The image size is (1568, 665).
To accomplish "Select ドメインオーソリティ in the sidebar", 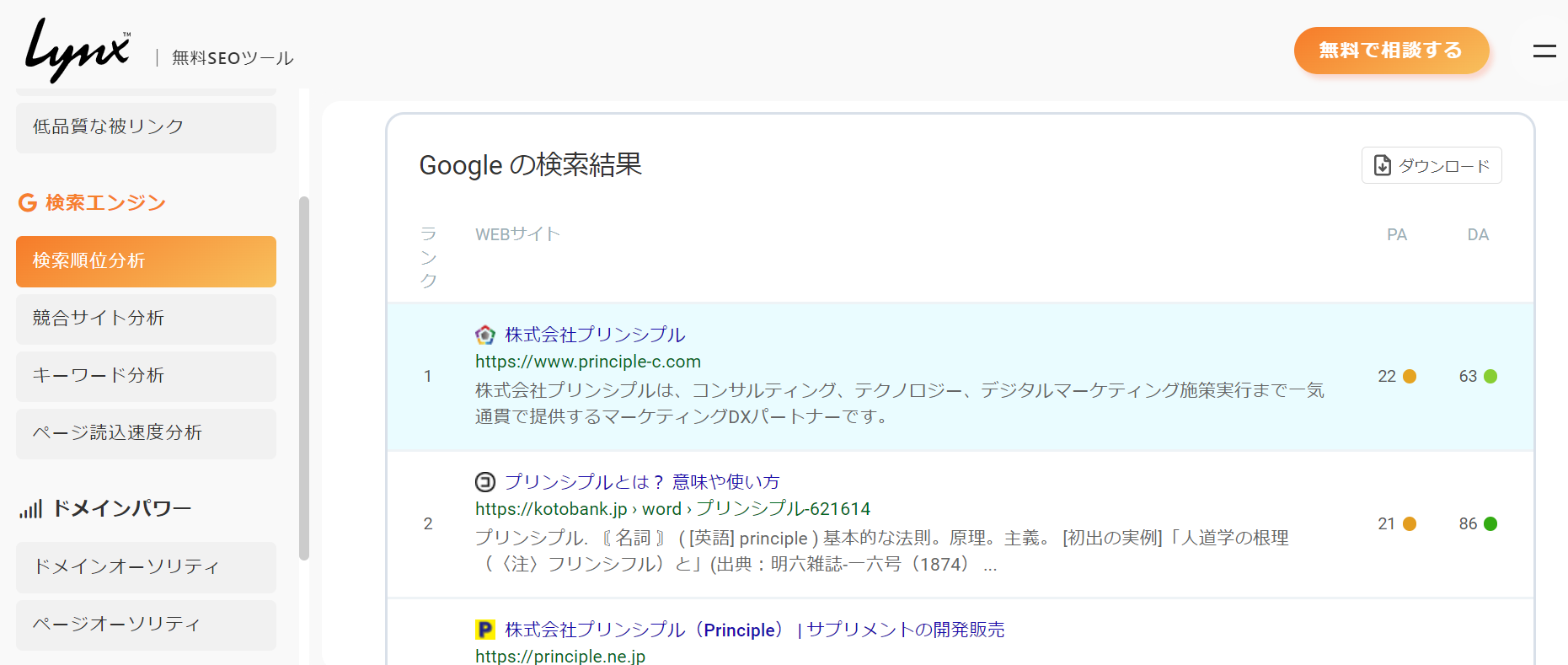I will [x=146, y=567].
